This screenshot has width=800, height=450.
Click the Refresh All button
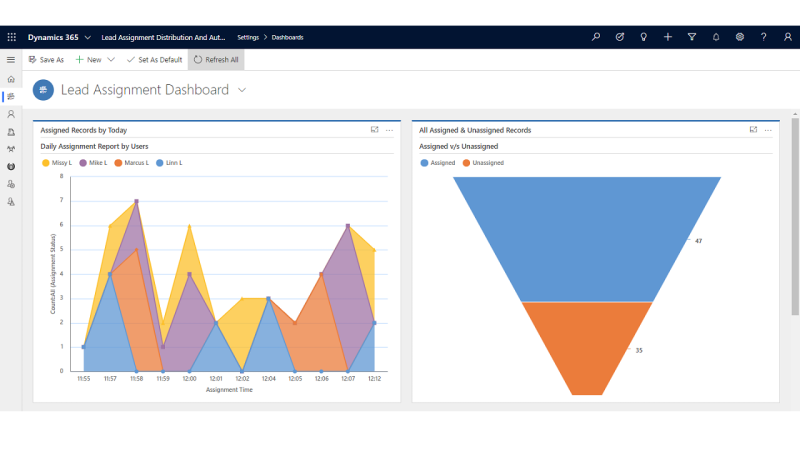pyautogui.click(x=216, y=60)
